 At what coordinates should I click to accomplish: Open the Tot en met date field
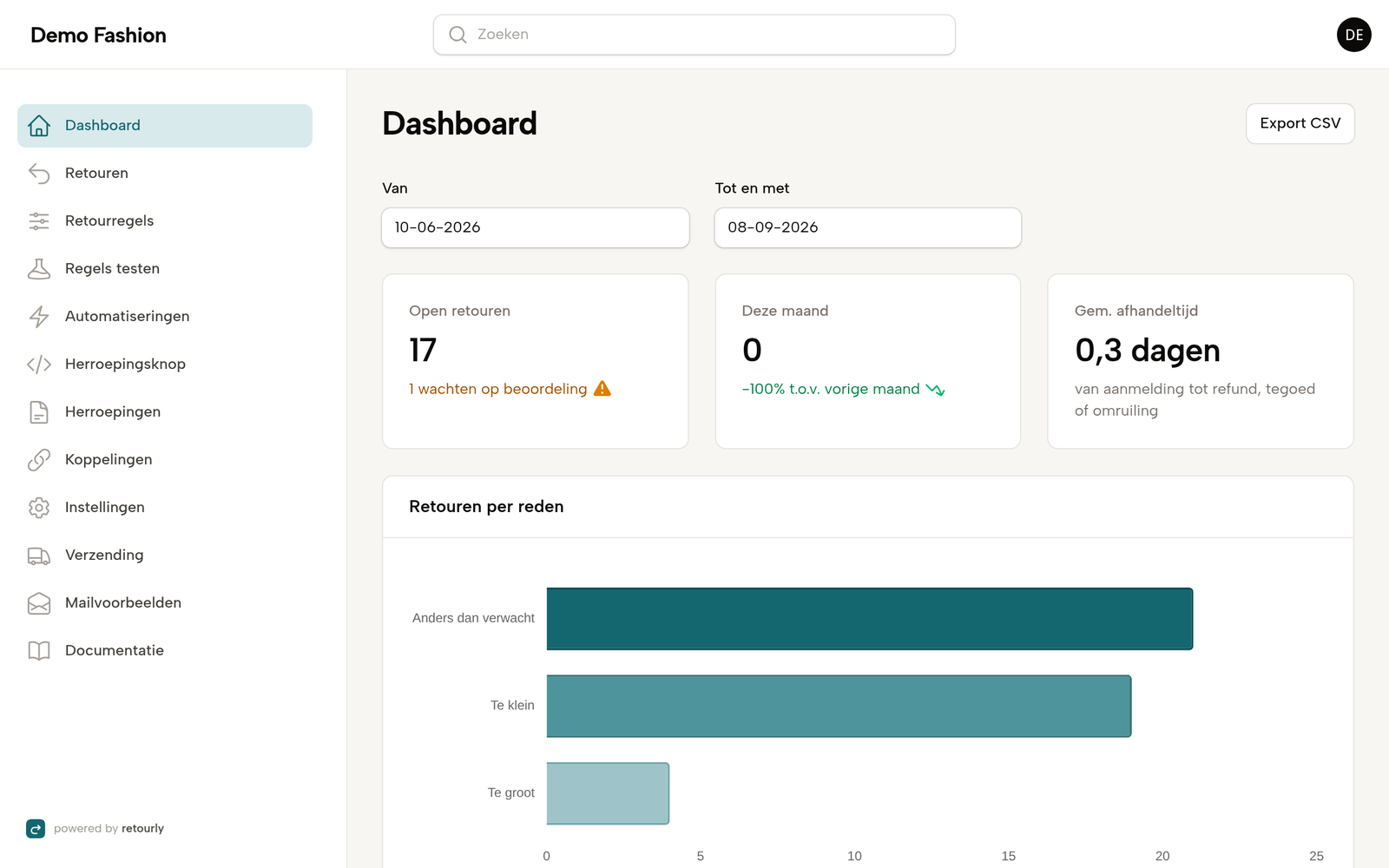point(868,227)
